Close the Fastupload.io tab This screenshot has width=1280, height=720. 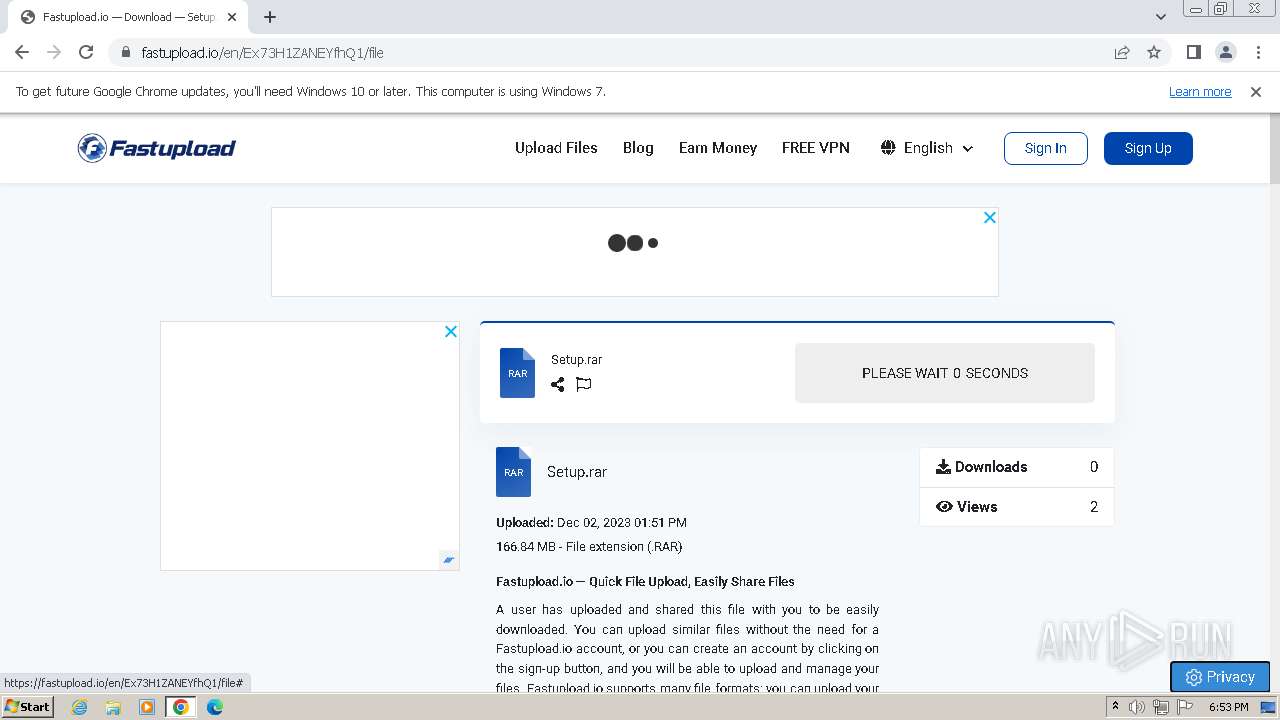pyautogui.click(x=232, y=17)
